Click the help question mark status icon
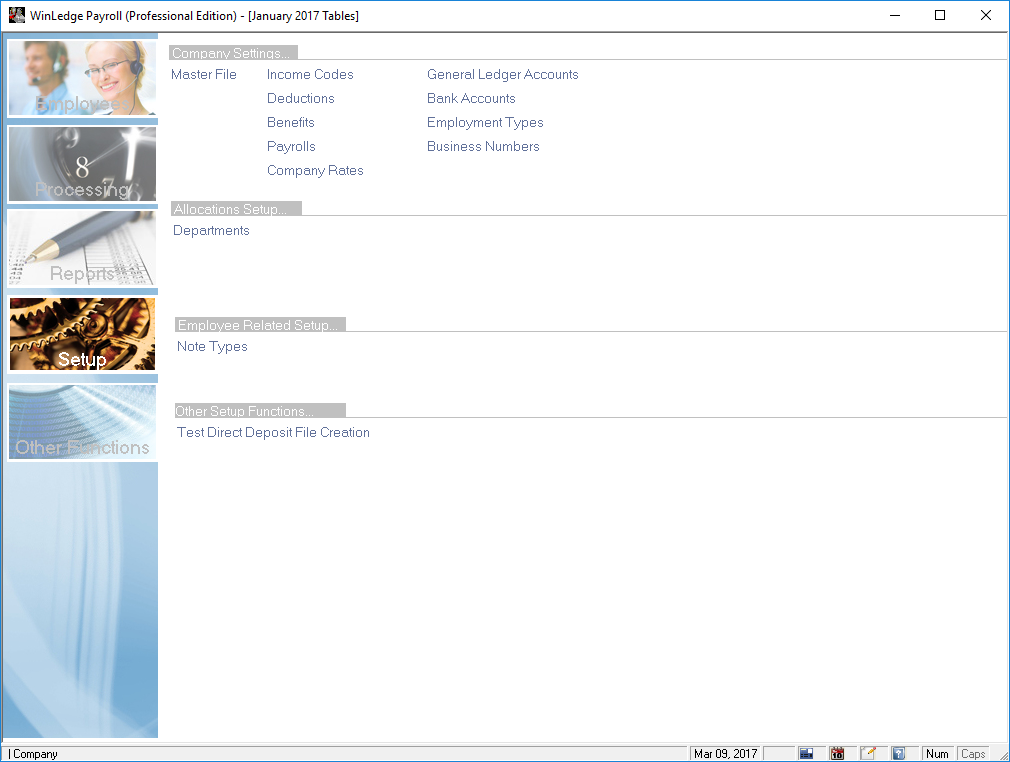Viewport: 1010px width, 762px height. pyautogui.click(x=898, y=754)
